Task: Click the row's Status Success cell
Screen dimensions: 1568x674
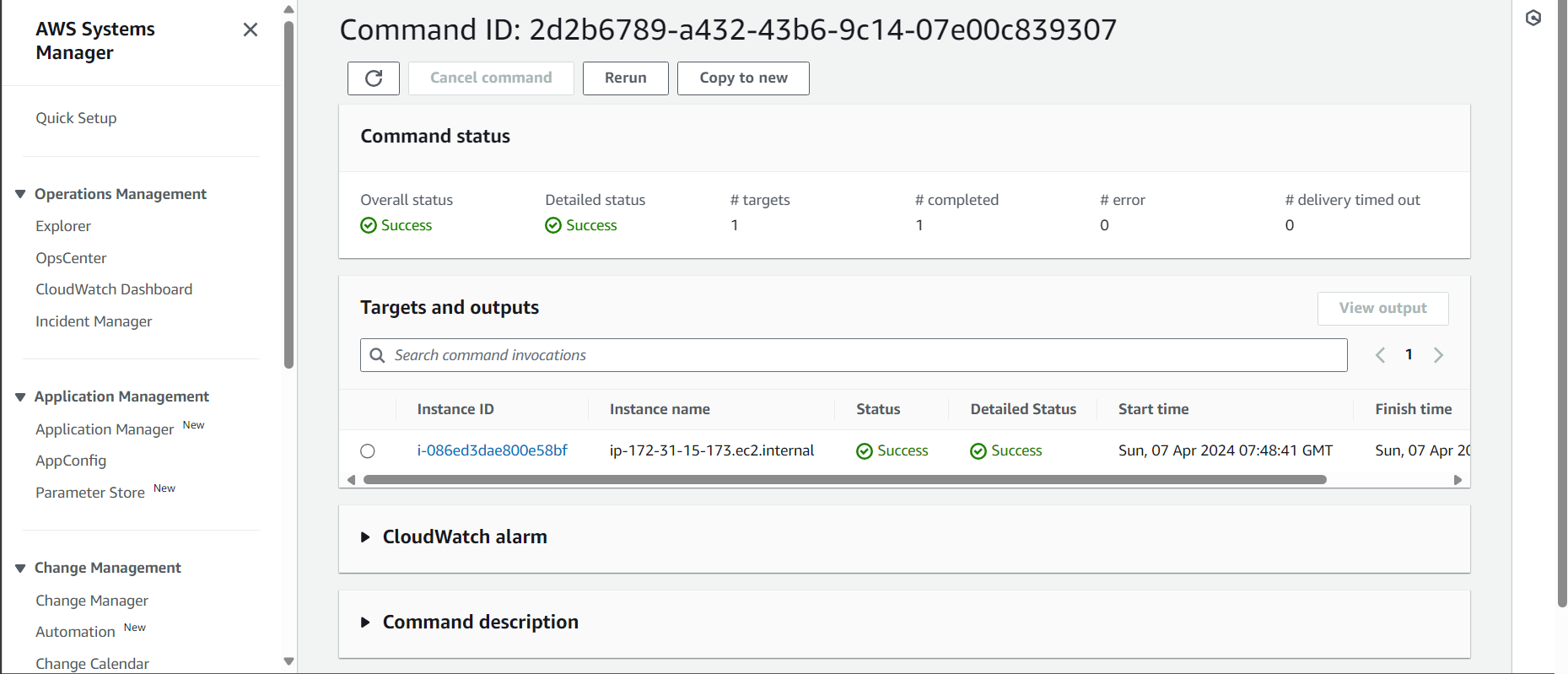Action: (892, 451)
